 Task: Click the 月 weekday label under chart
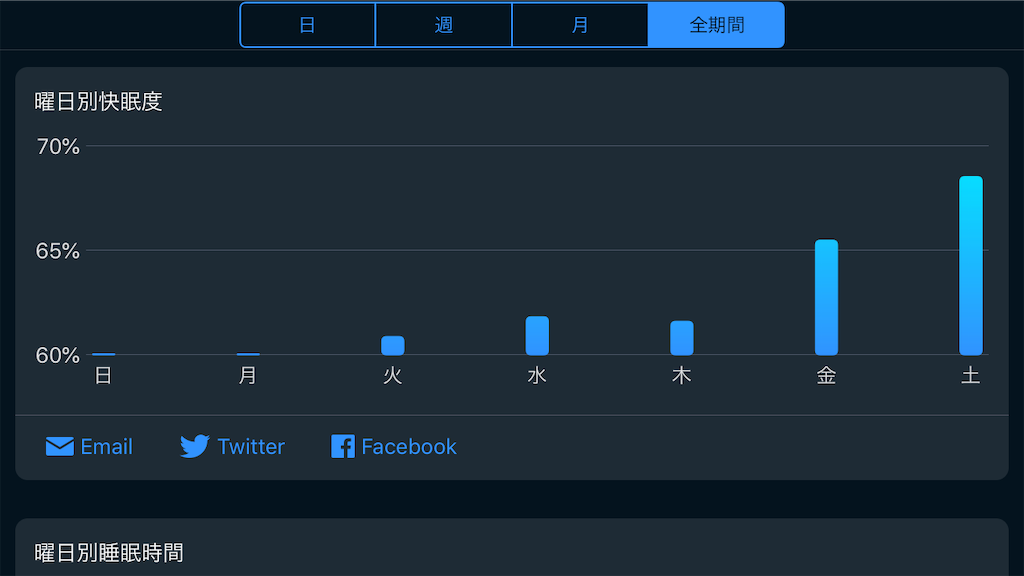tap(248, 376)
